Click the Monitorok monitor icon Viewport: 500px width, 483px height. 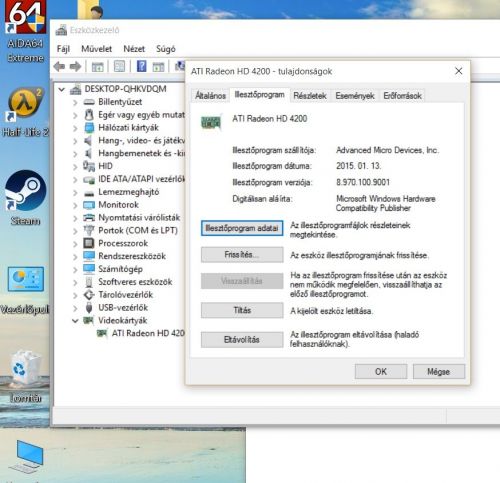(89, 205)
